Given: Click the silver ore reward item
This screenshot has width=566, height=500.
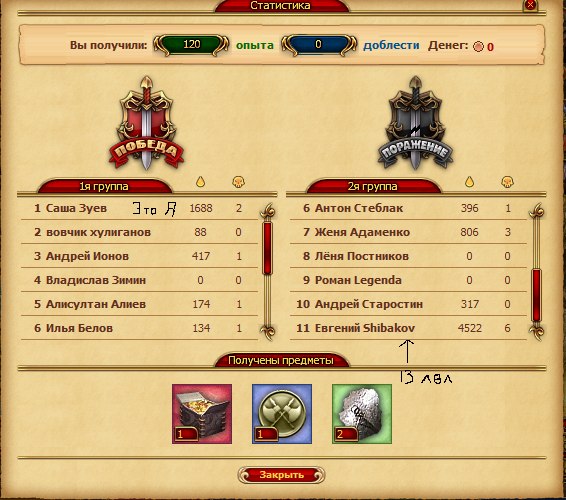Looking at the screenshot, I should coord(362,414).
